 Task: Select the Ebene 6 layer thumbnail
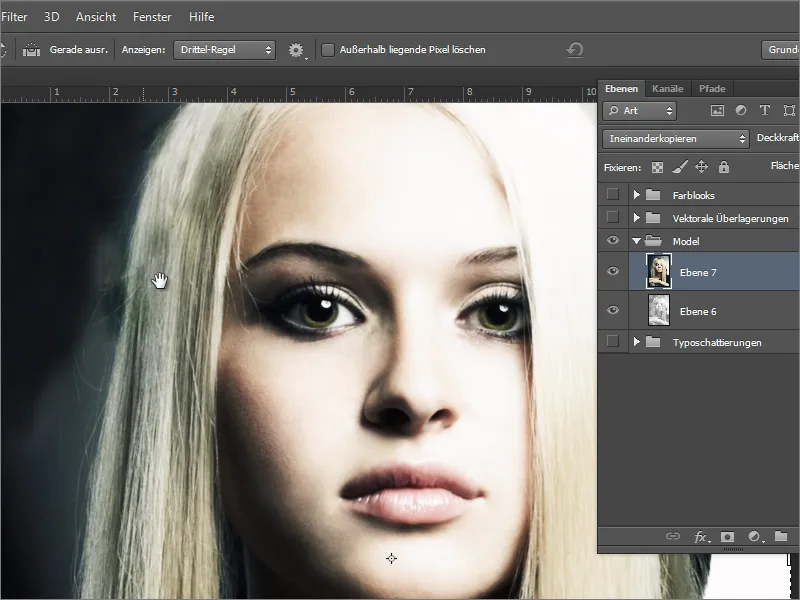(x=659, y=310)
